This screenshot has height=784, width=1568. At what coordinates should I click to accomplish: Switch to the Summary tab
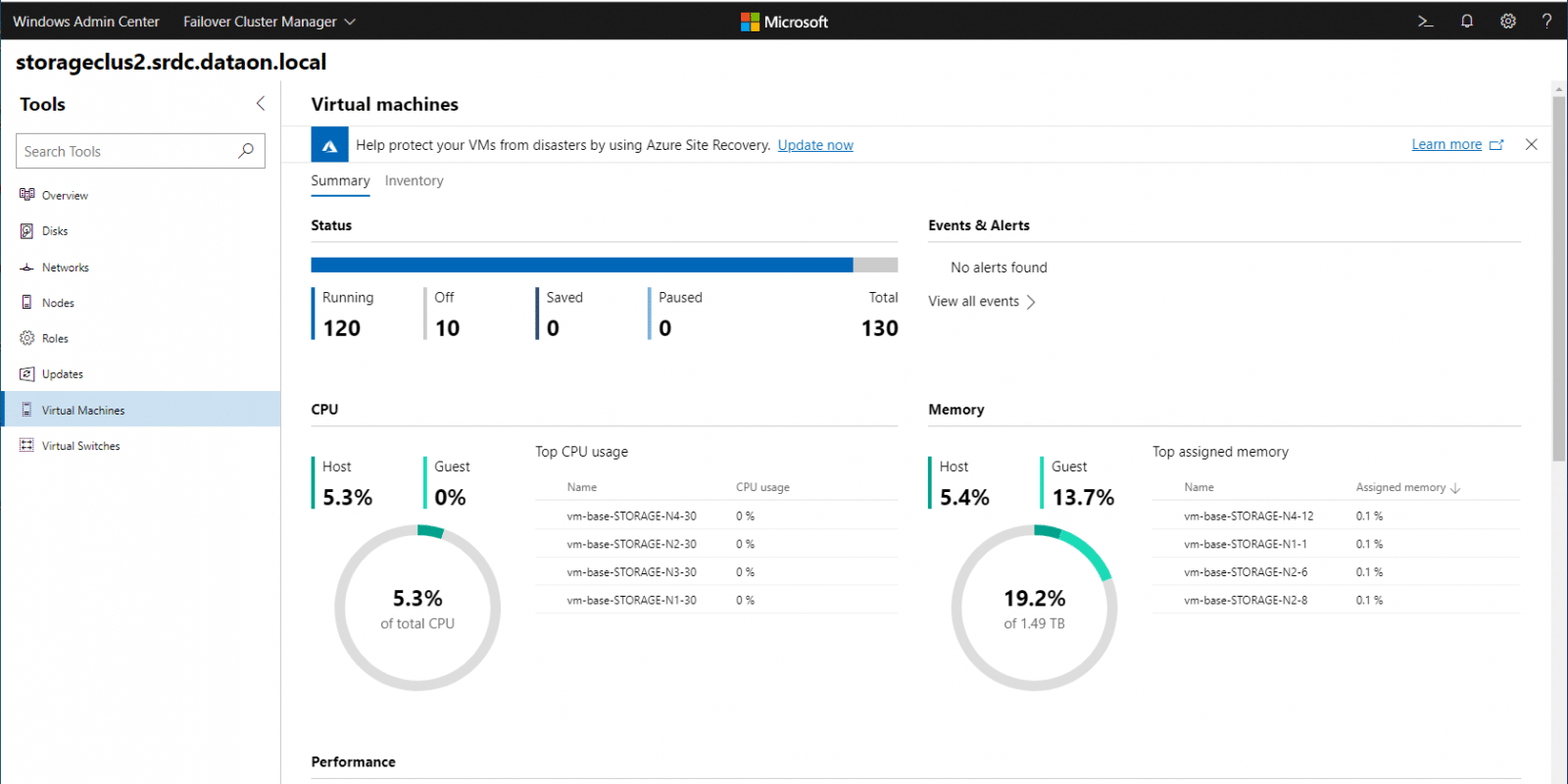340,181
